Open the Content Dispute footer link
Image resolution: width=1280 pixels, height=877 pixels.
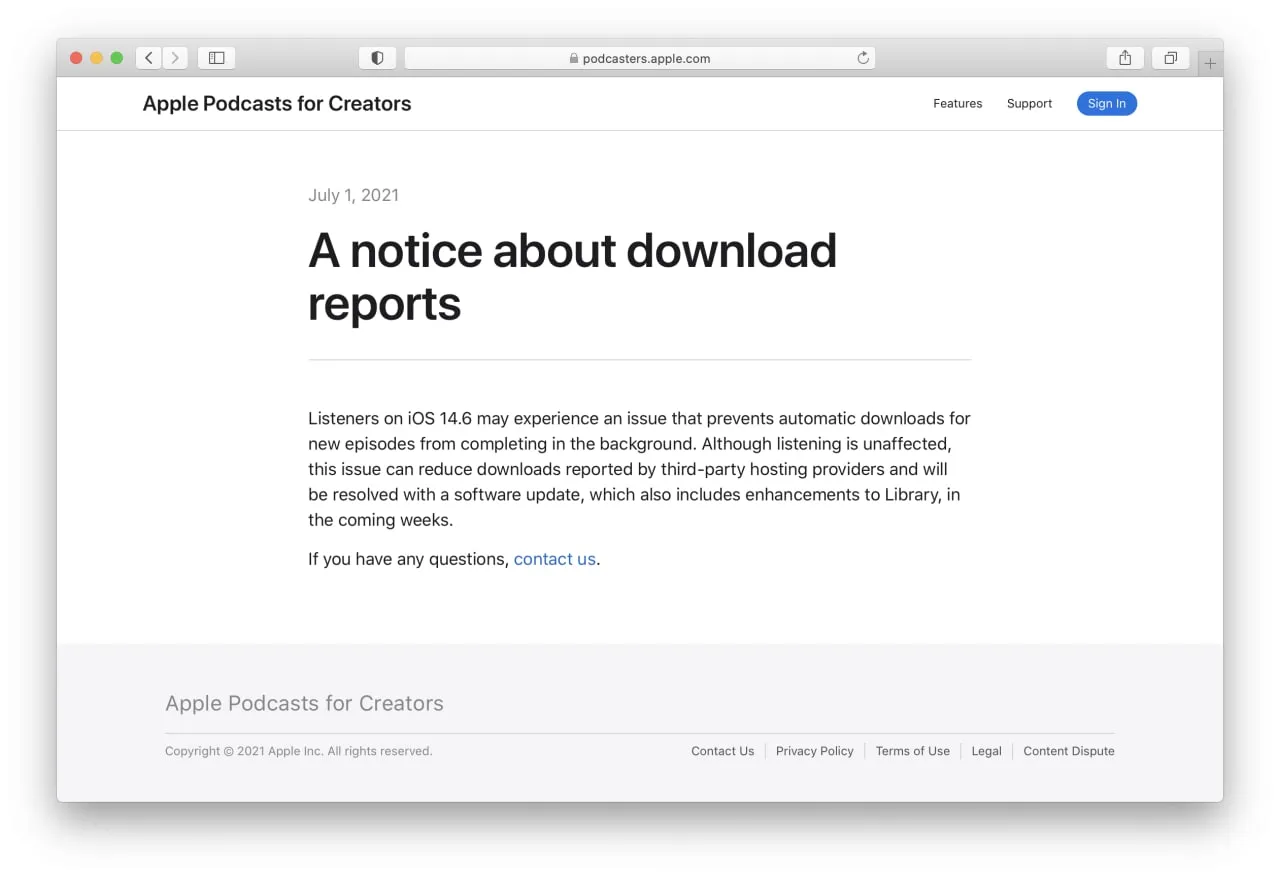tap(1069, 751)
